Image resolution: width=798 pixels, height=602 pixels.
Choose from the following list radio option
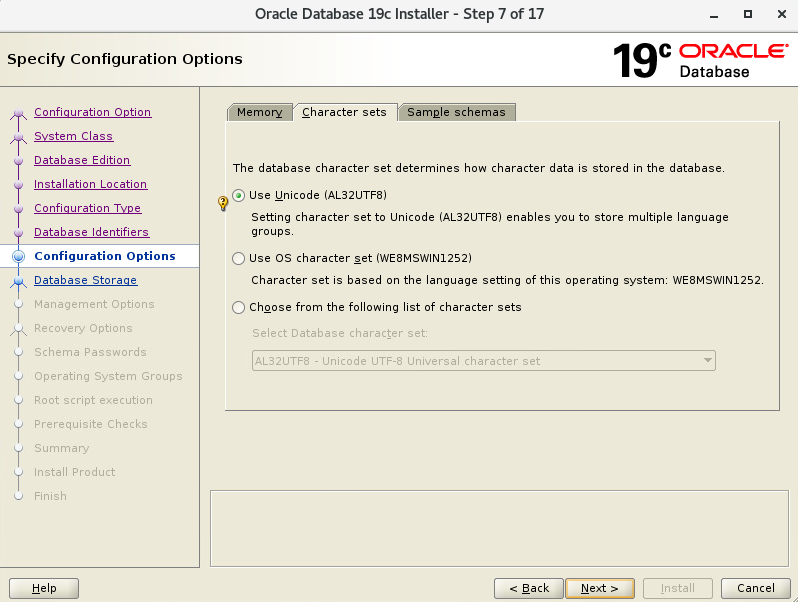click(238, 307)
